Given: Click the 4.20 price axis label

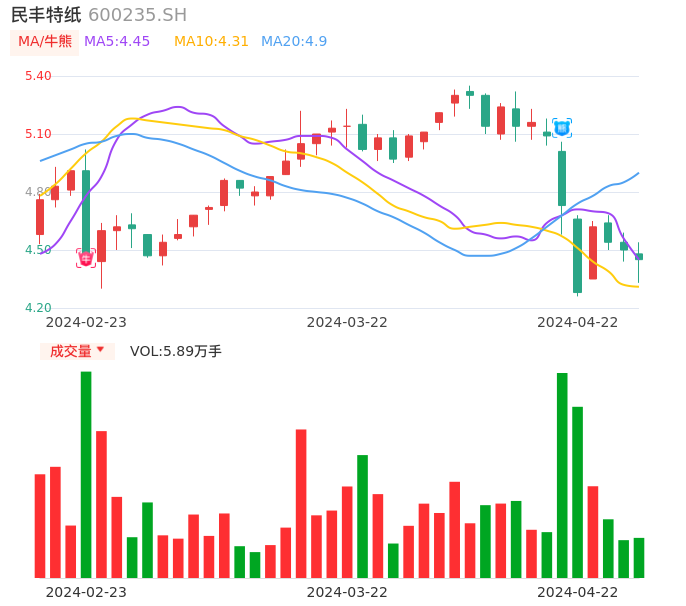Looking at the screenshot, I should tap(38, 308).
